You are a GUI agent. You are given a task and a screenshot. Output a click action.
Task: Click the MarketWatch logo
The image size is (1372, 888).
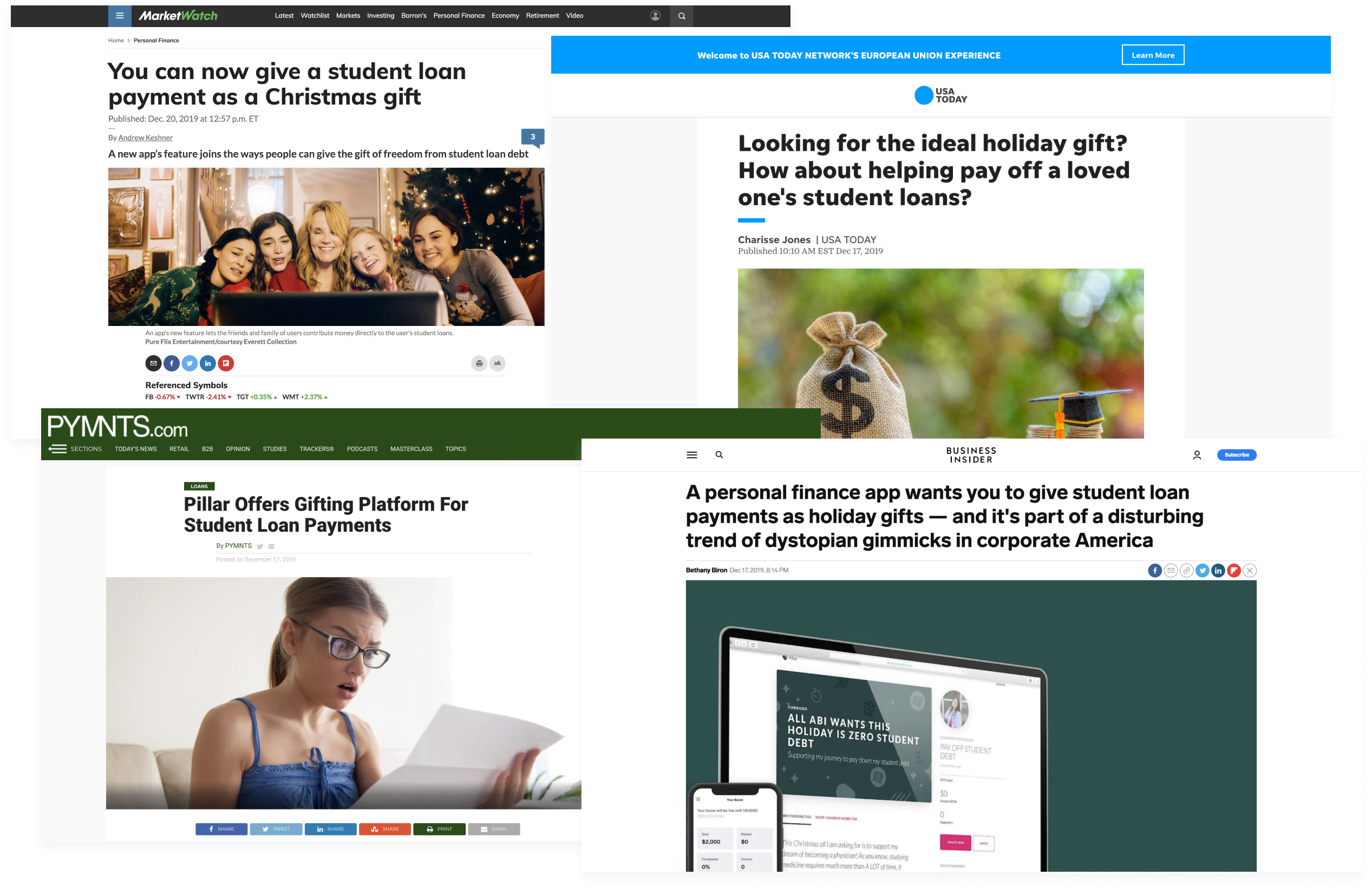click(x=178, y=16)
